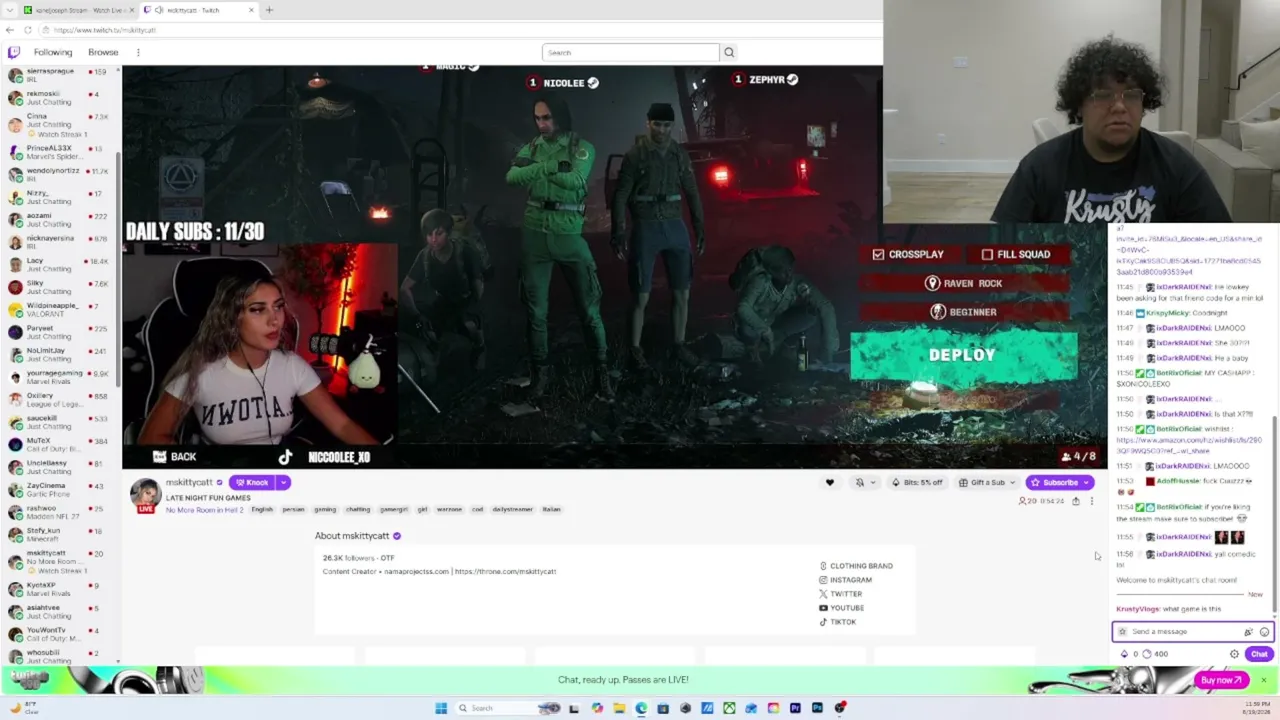Dismiss the Passes banner with X
The height and width of the screenshot is (720, 1280).
(1263, 680)
